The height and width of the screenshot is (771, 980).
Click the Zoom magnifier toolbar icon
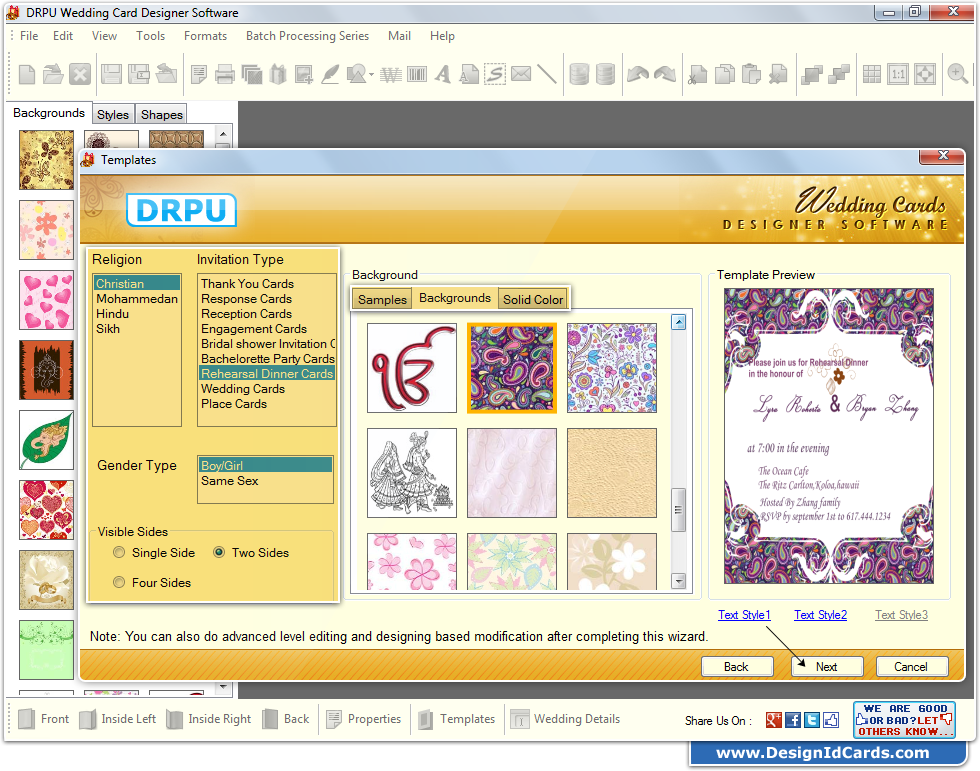click(958, 74)
